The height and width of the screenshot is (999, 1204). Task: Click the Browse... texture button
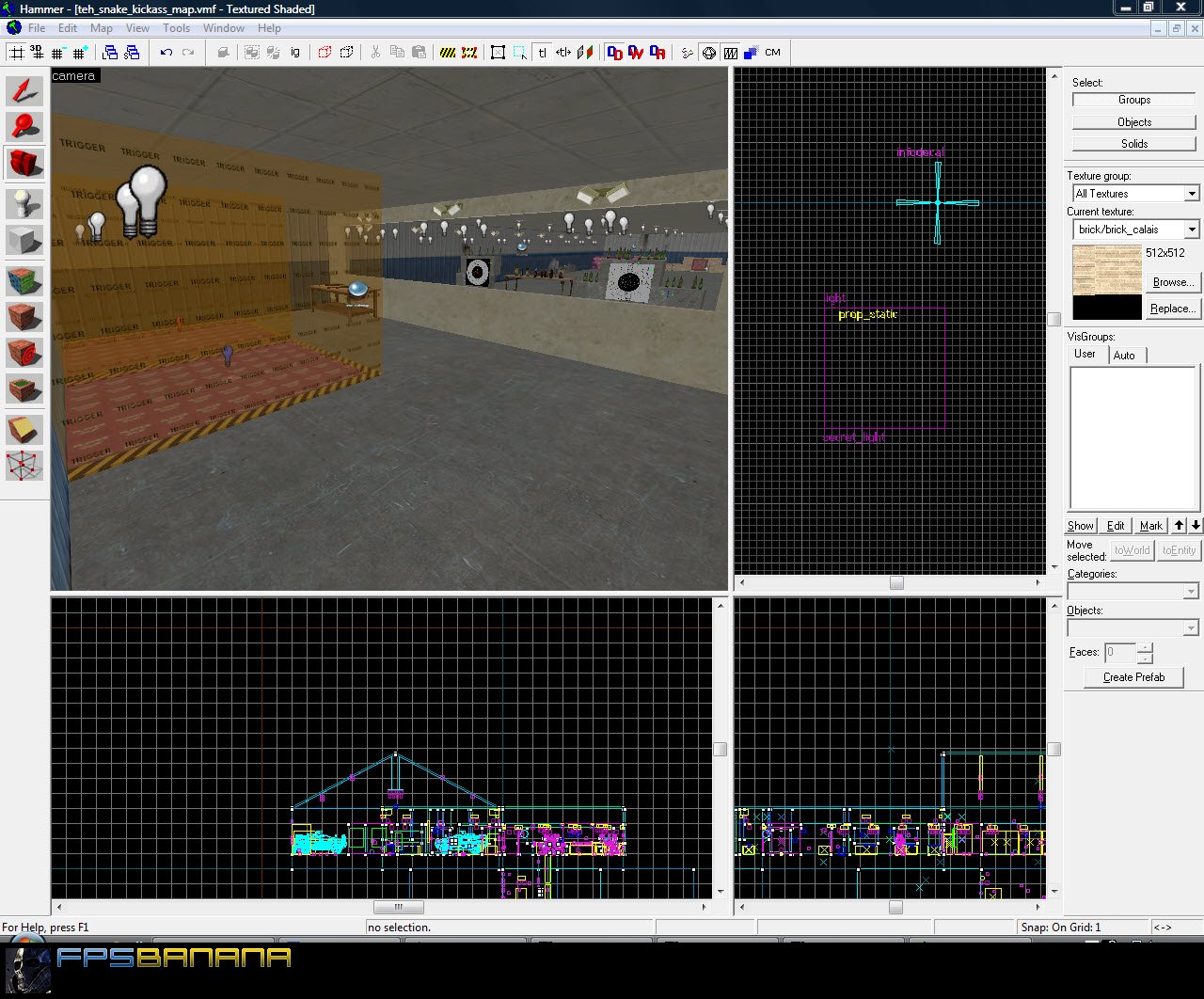tap(1172, 282)
